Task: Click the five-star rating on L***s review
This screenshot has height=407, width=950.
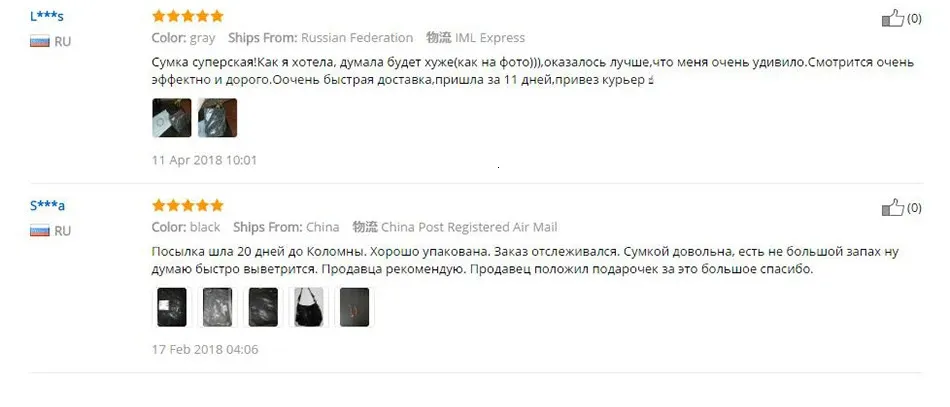Action: pos(188,16)
